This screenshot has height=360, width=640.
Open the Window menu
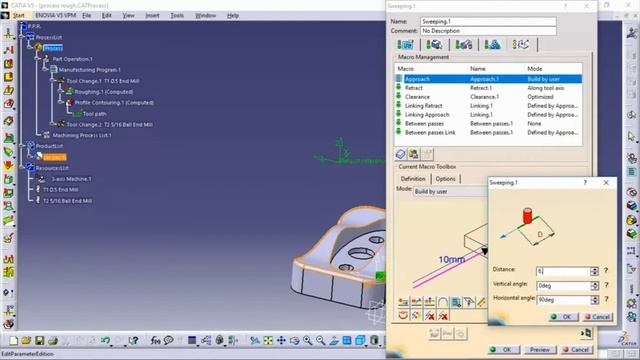(x=205, y=16)
